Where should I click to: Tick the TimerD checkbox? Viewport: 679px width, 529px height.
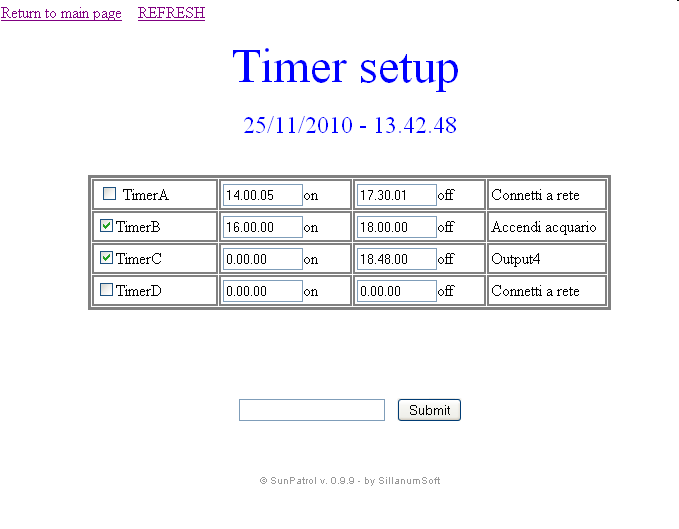pos(106,290)
